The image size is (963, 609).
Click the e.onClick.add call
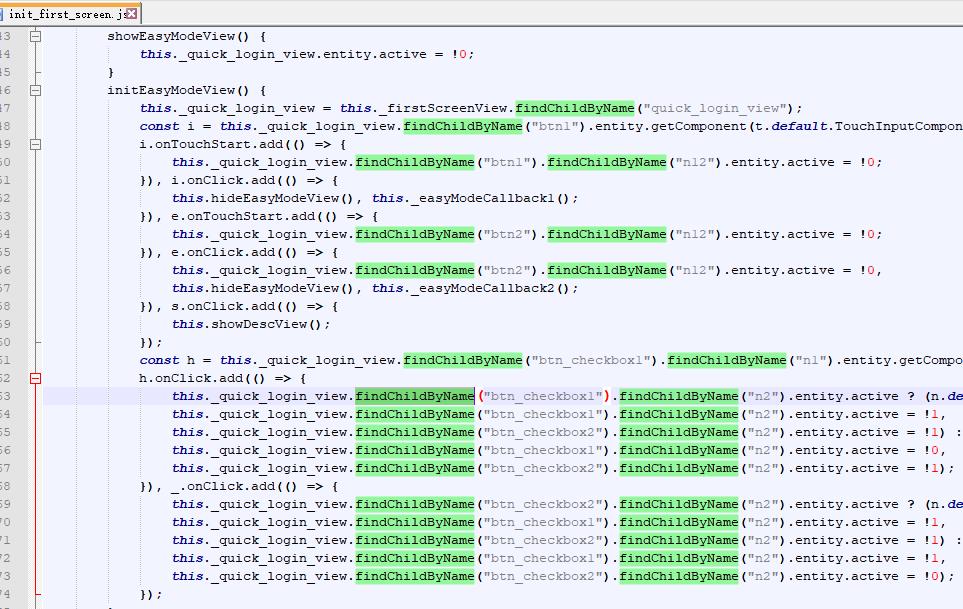223,252
